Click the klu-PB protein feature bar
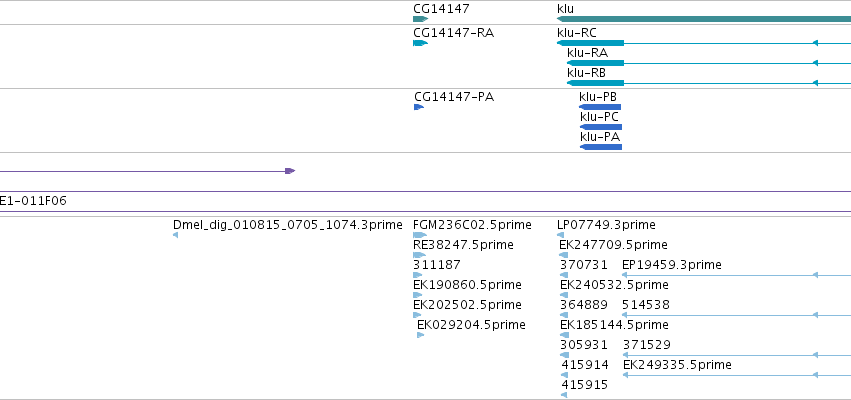The image size is (851, 400). point(600,107)
